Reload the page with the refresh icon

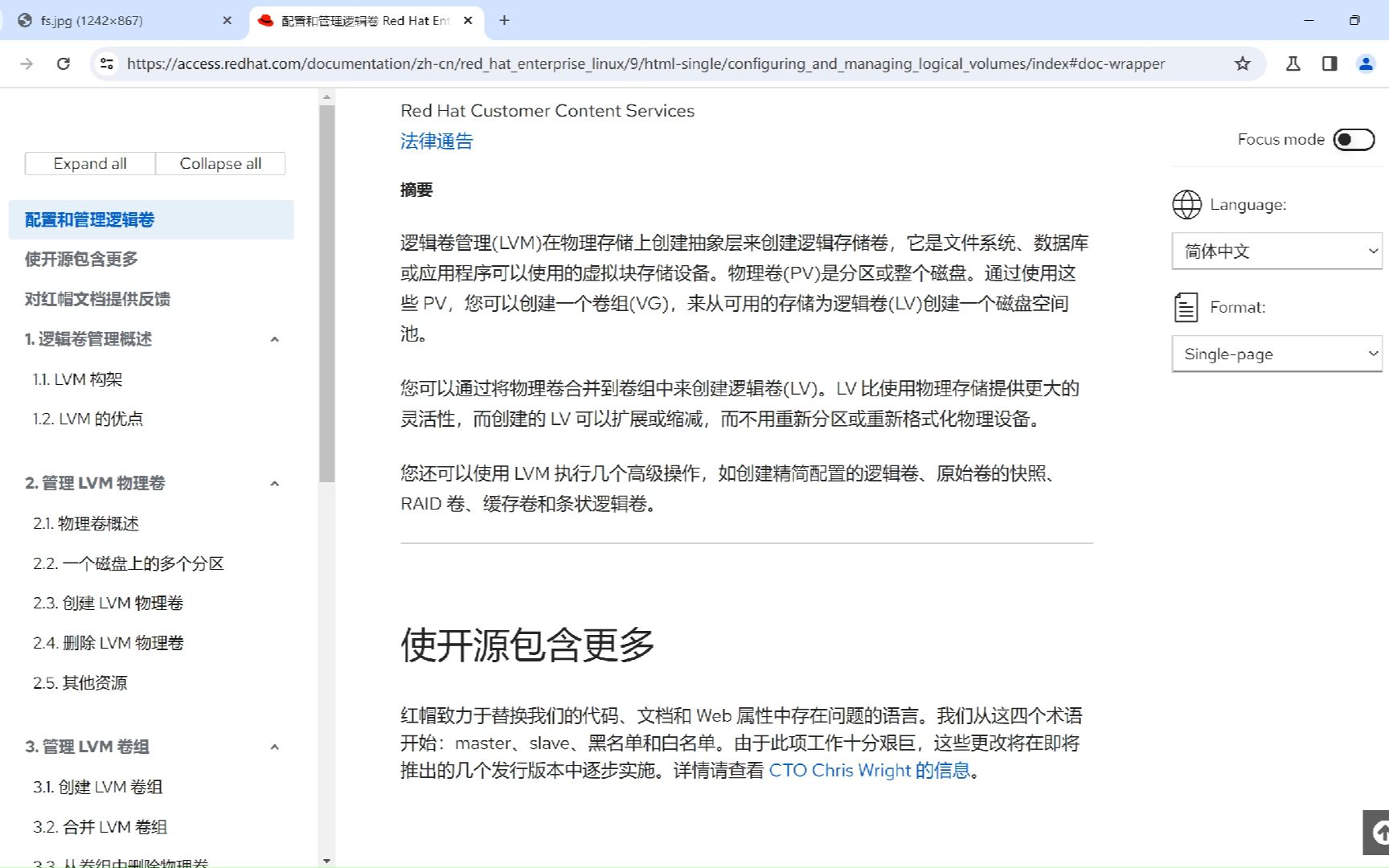click(x=64, y=63)
